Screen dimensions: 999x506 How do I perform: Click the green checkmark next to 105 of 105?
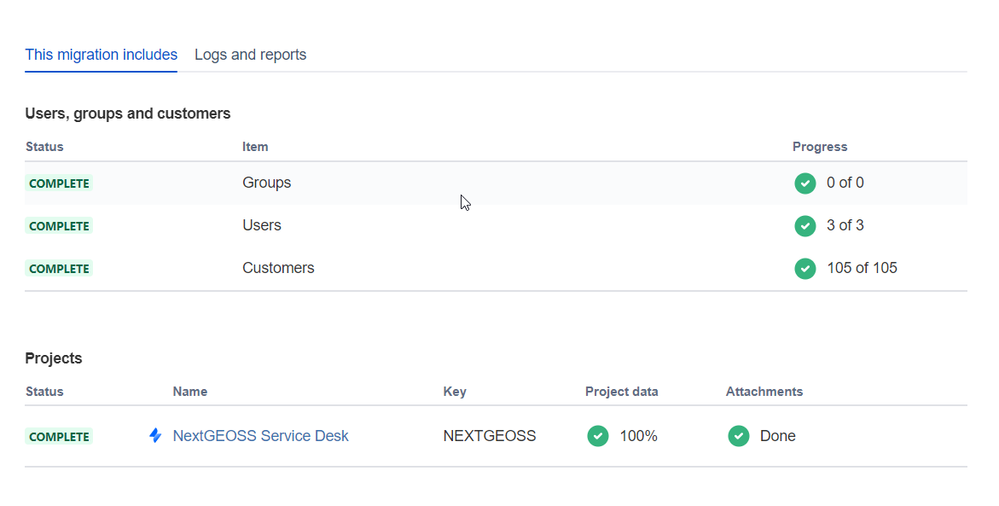[805, 268]
